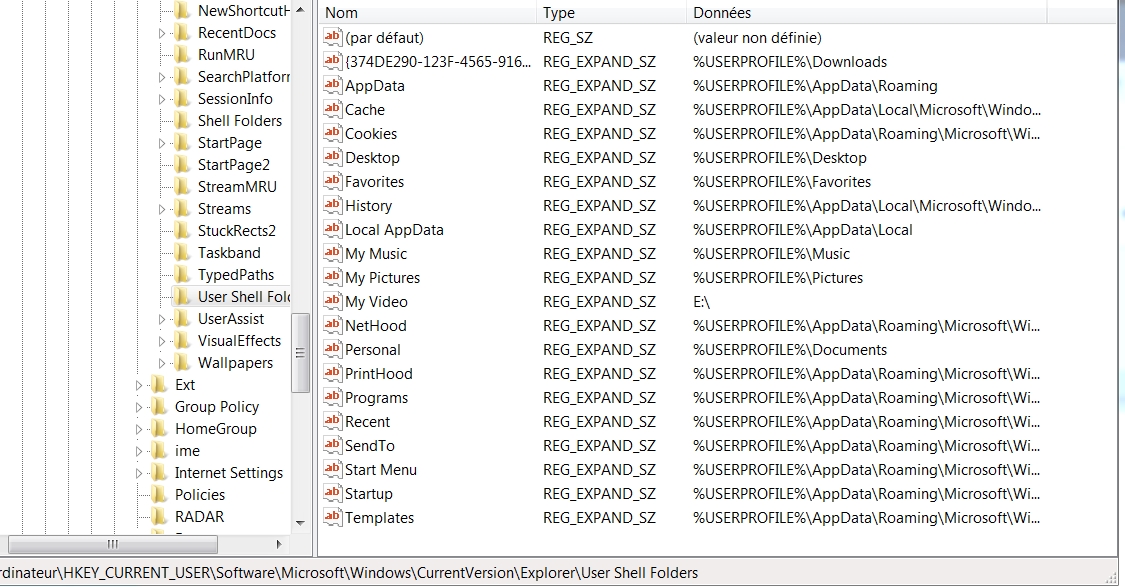Expand the UserAssist key
1125x587 pixels.
[x=163, y=319]
